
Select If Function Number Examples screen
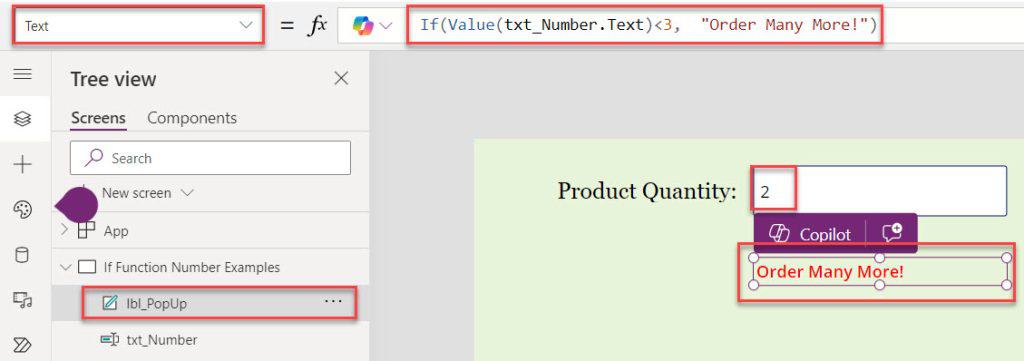192,267
